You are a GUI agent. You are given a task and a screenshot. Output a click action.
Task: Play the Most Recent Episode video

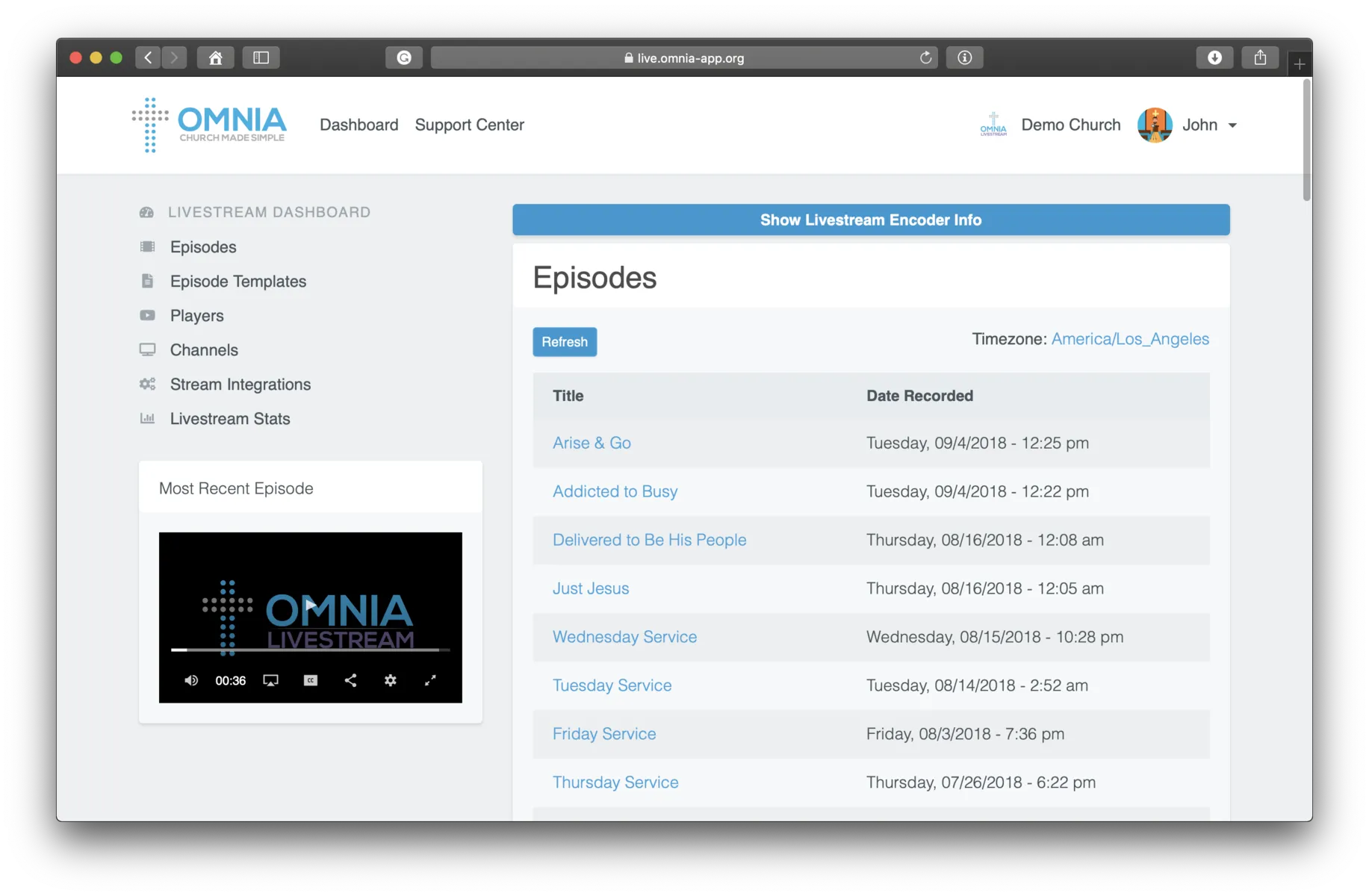coord(310,605)
